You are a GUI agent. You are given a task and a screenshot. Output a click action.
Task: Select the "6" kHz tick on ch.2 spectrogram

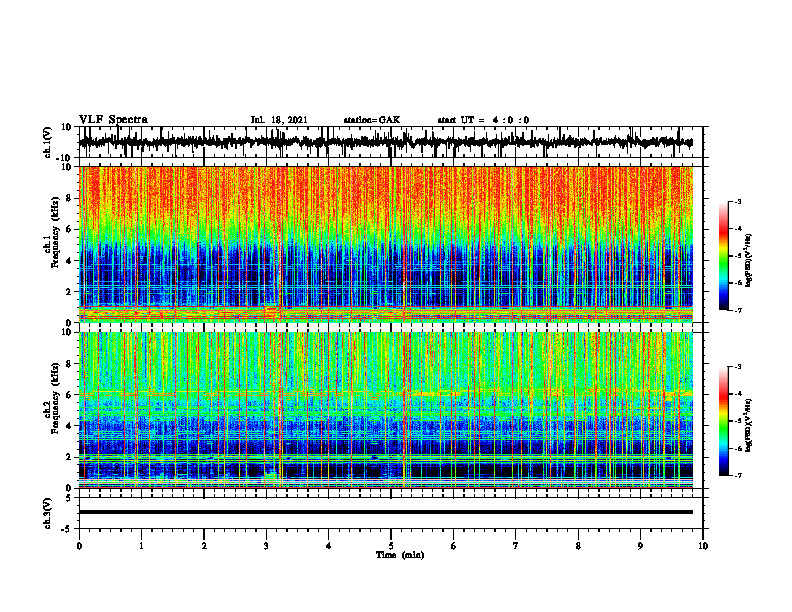click(71, 395)
